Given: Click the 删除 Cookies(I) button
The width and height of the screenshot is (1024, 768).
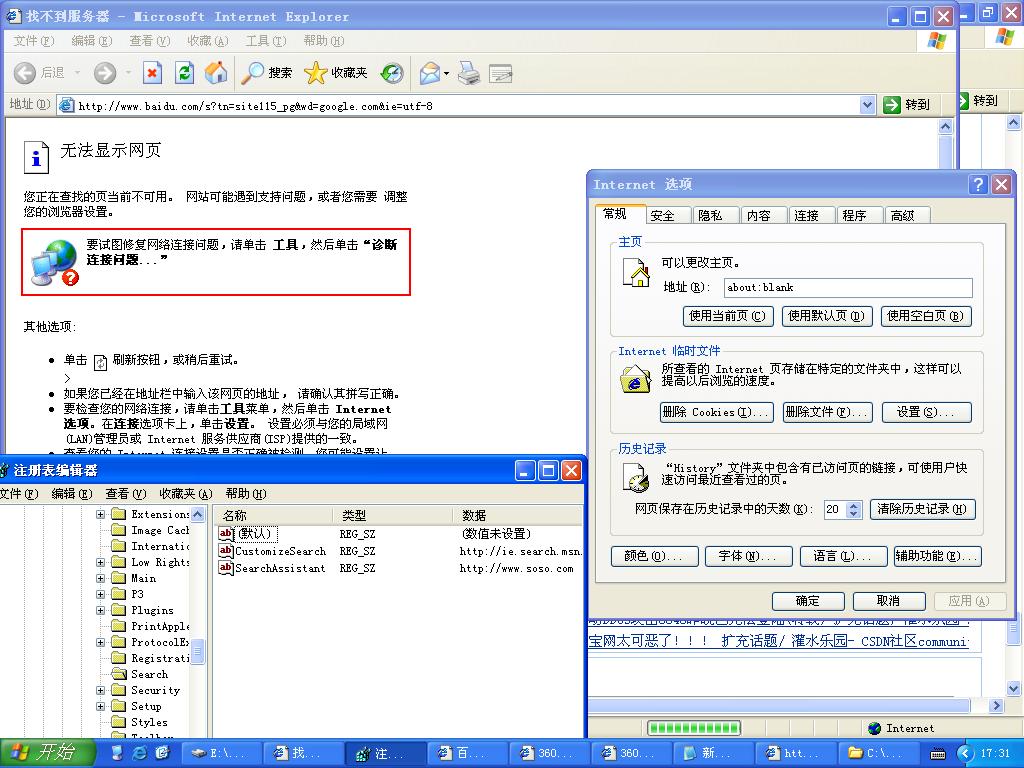Looking at the screenshot, I should pos(716,412).
